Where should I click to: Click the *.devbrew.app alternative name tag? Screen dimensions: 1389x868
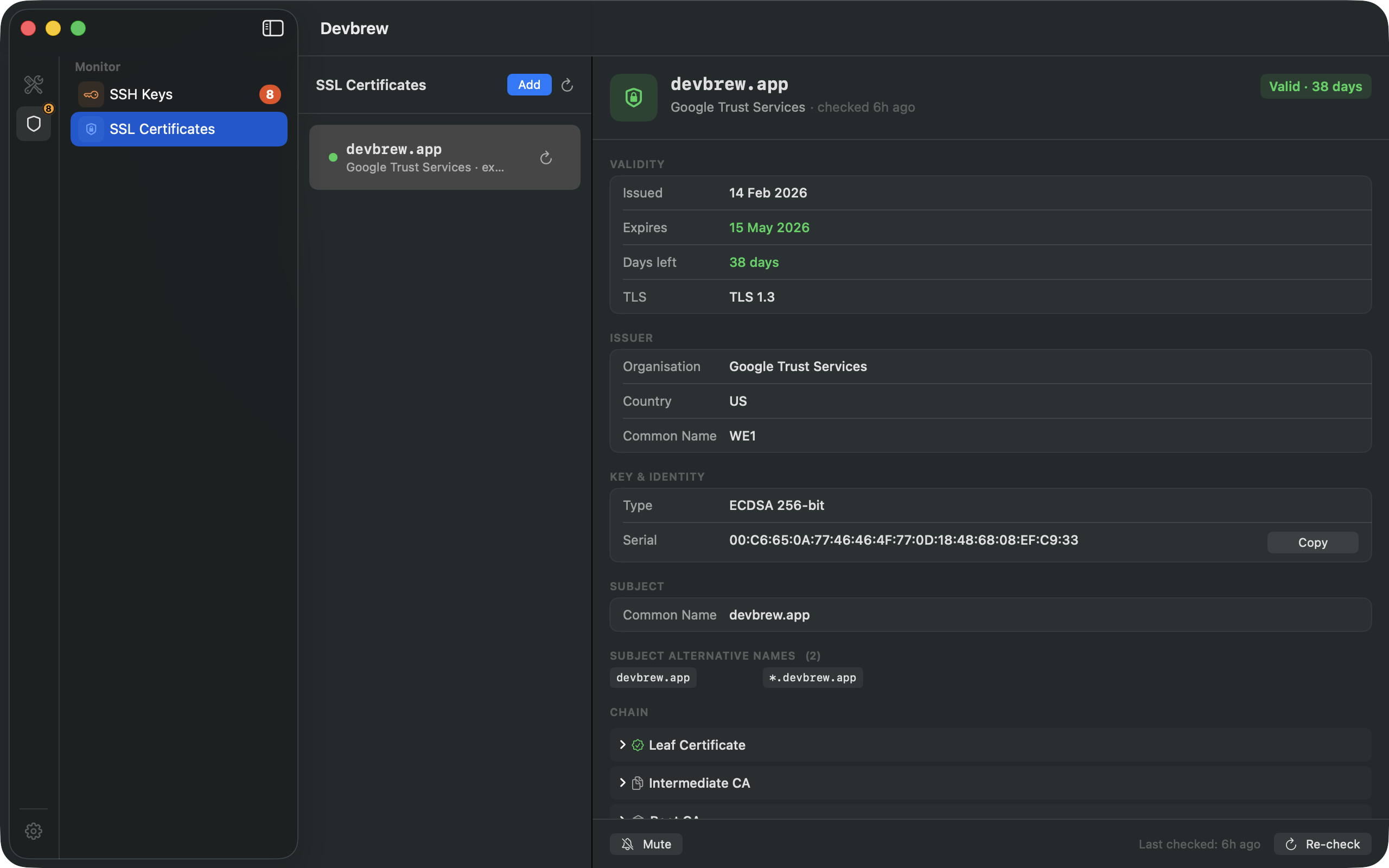pos(812,678)
